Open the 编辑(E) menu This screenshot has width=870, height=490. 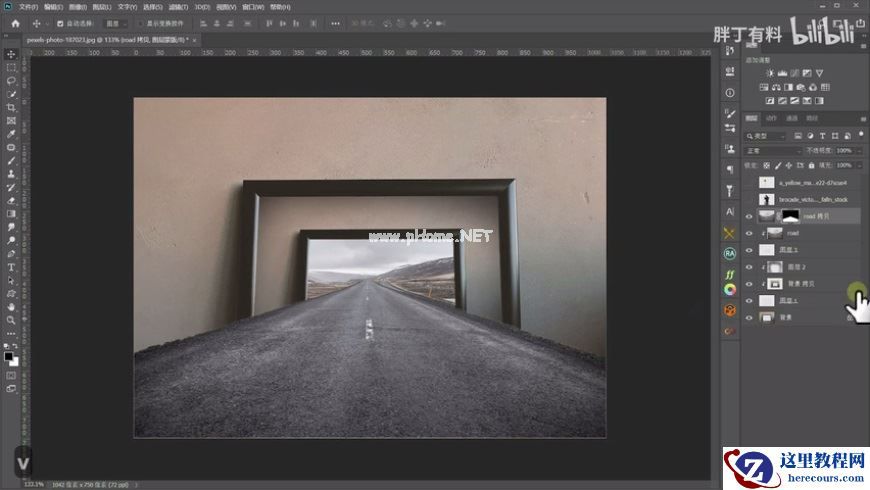pyautogui.click(x=53, y=7)
